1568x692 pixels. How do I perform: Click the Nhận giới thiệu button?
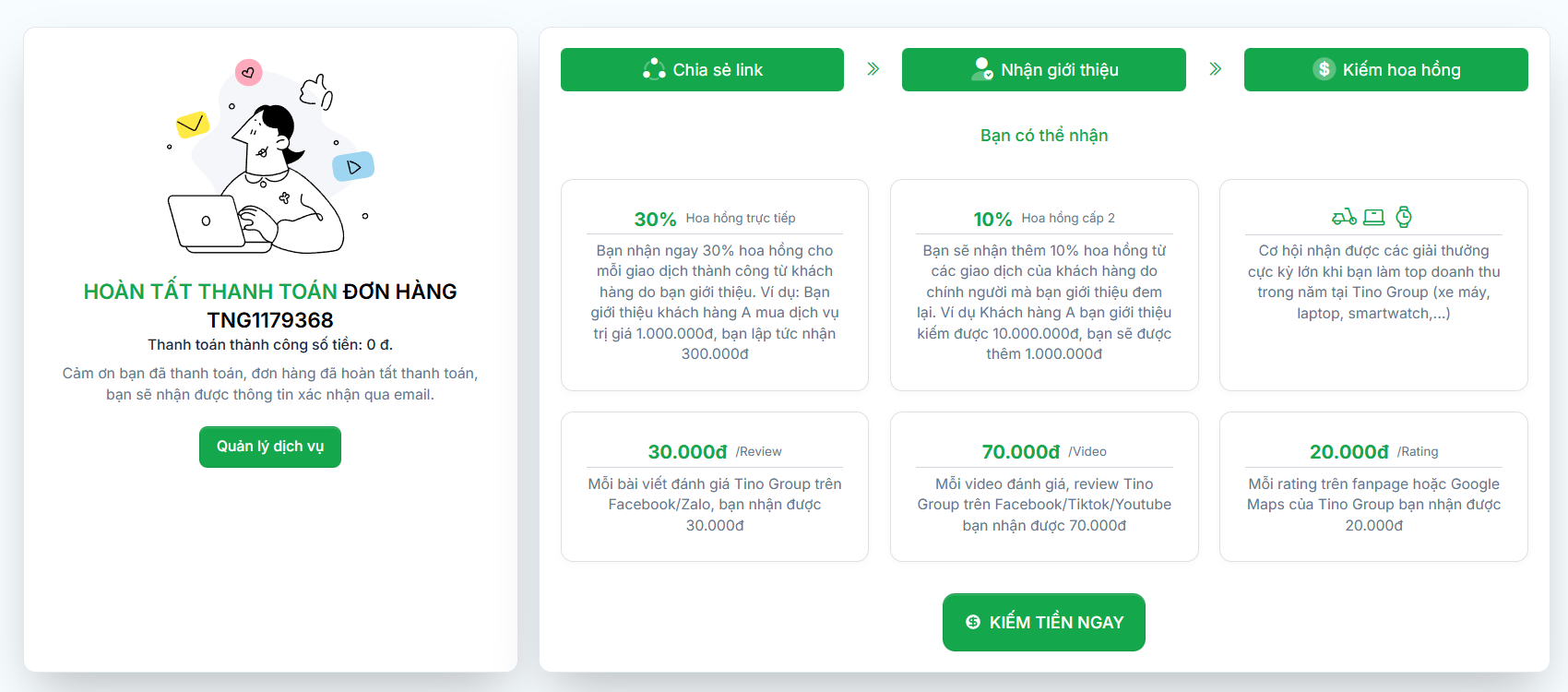(1043, 68)
